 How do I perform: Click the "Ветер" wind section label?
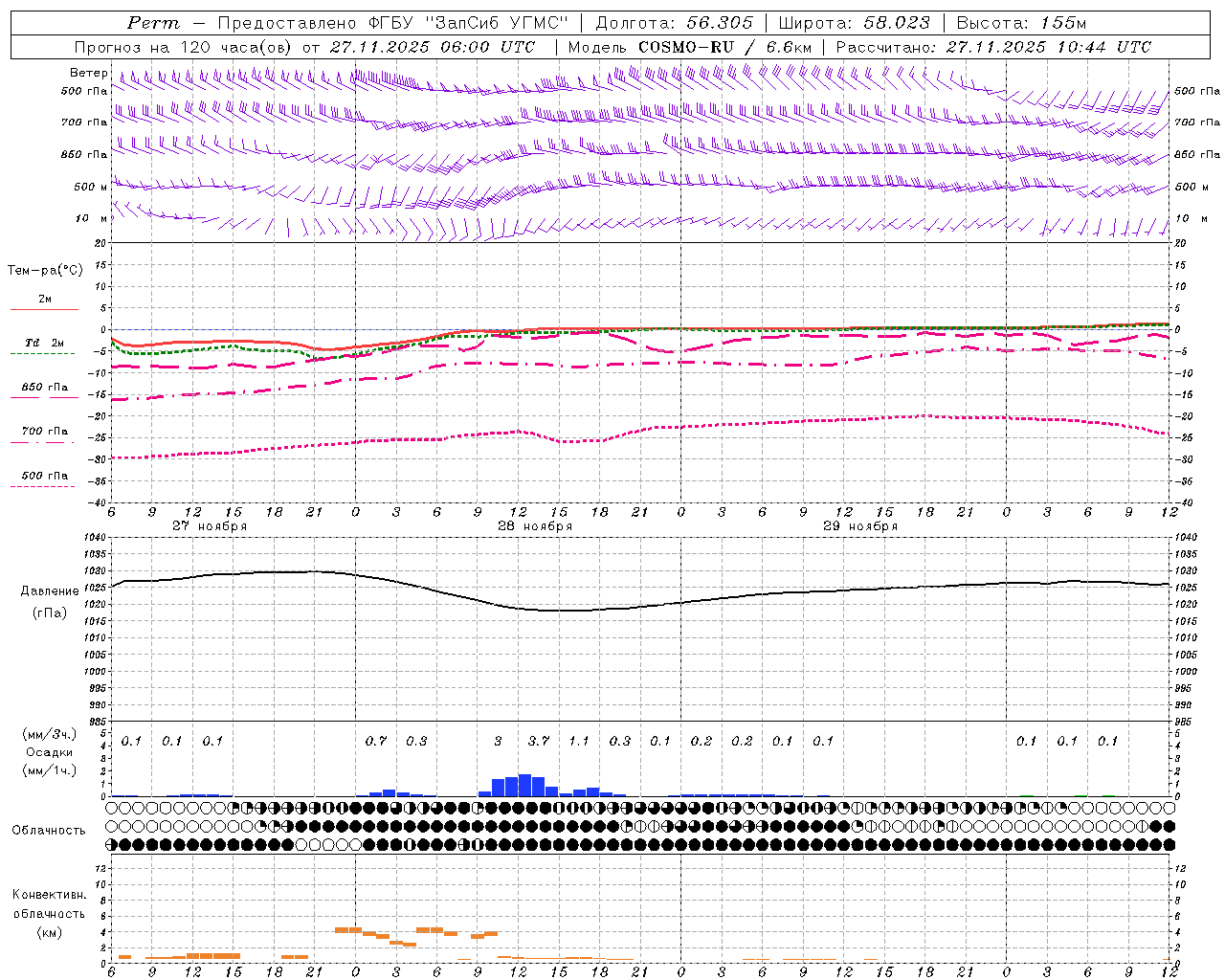[x=88, y=73]
